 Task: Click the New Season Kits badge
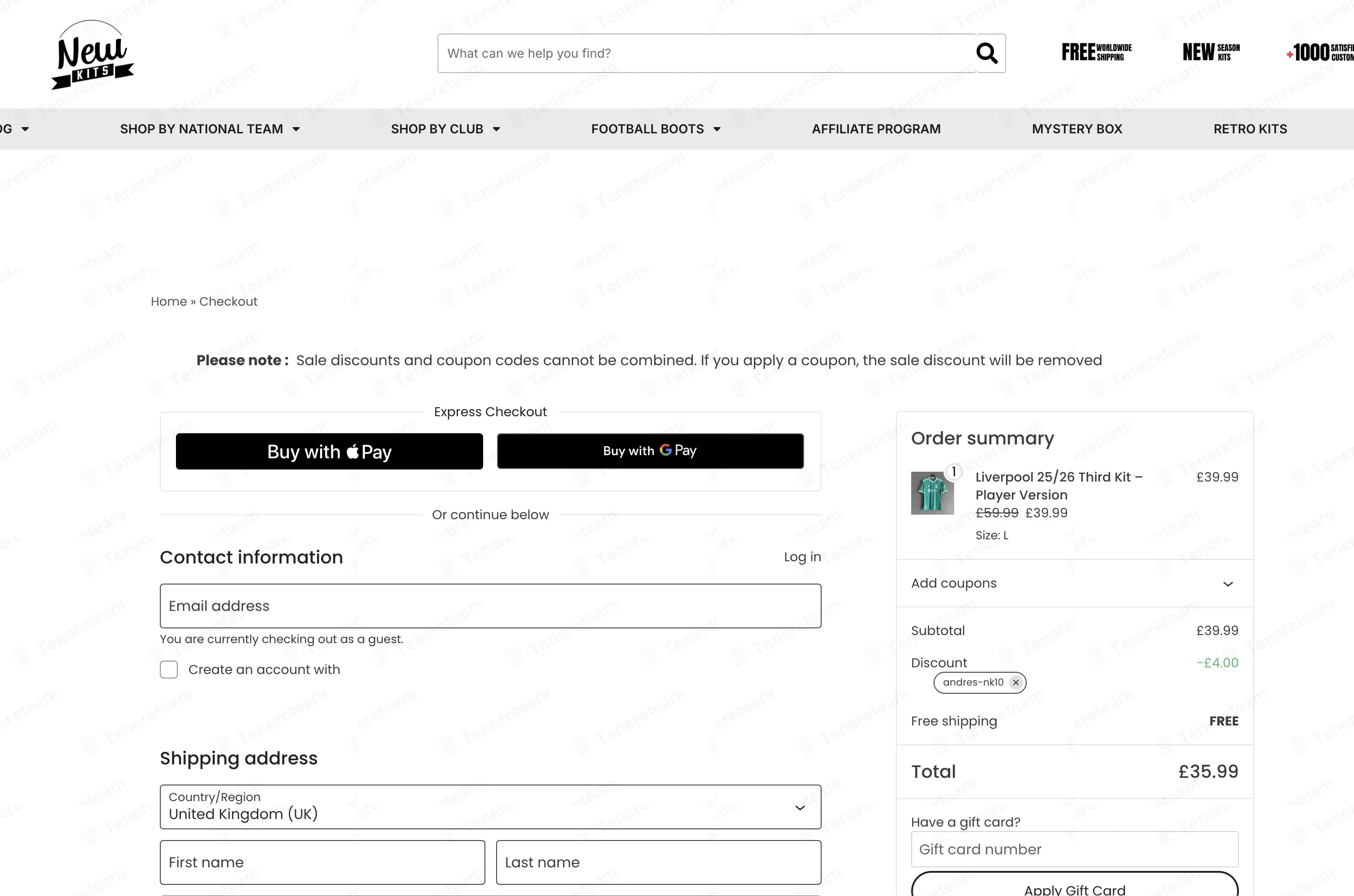pyautogui.click(x=1211, y=52)
